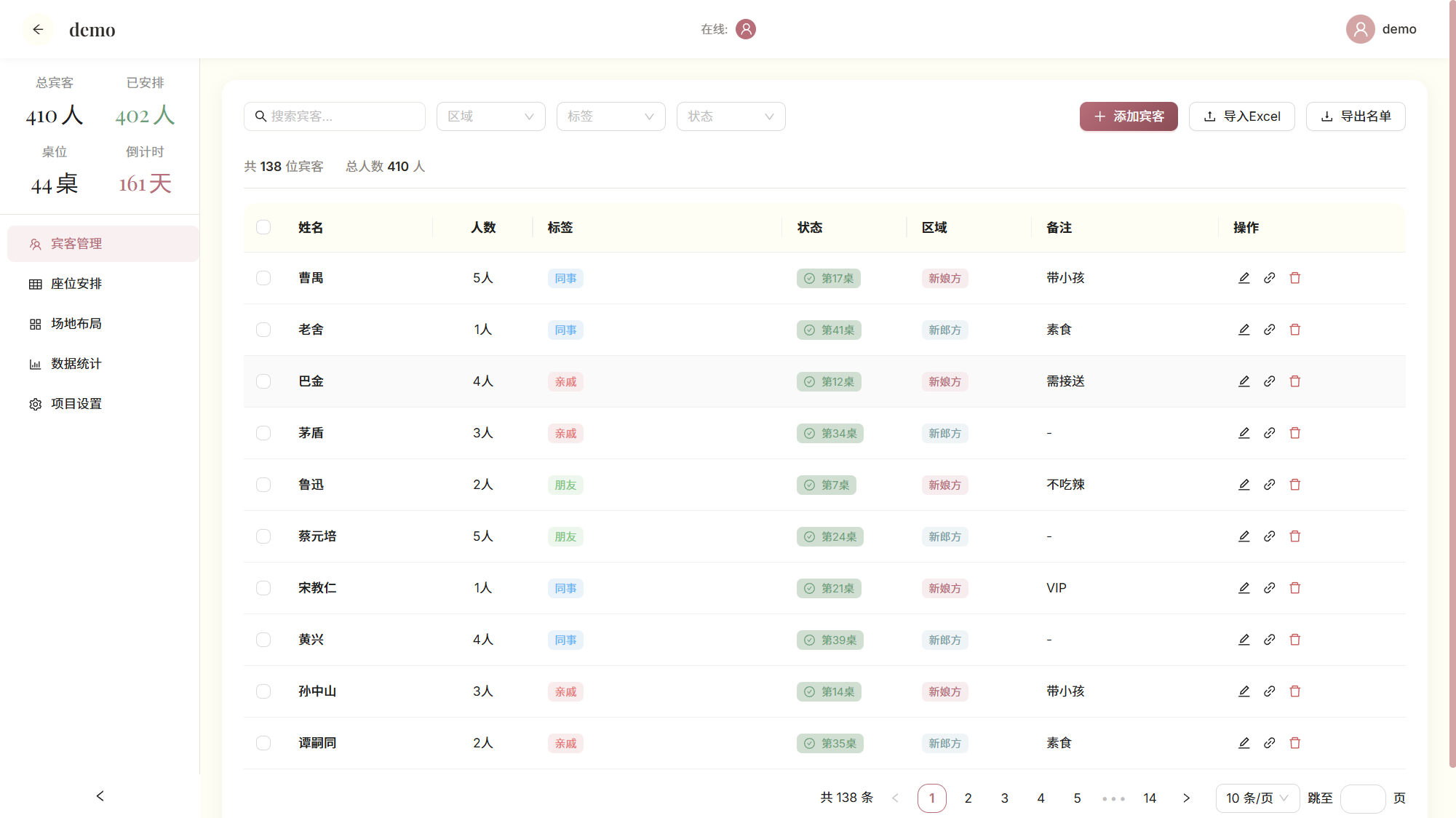This screenshot has height=818, width=1456.
Task: Check the row for guest 老舍
Action: click(263, 330)
